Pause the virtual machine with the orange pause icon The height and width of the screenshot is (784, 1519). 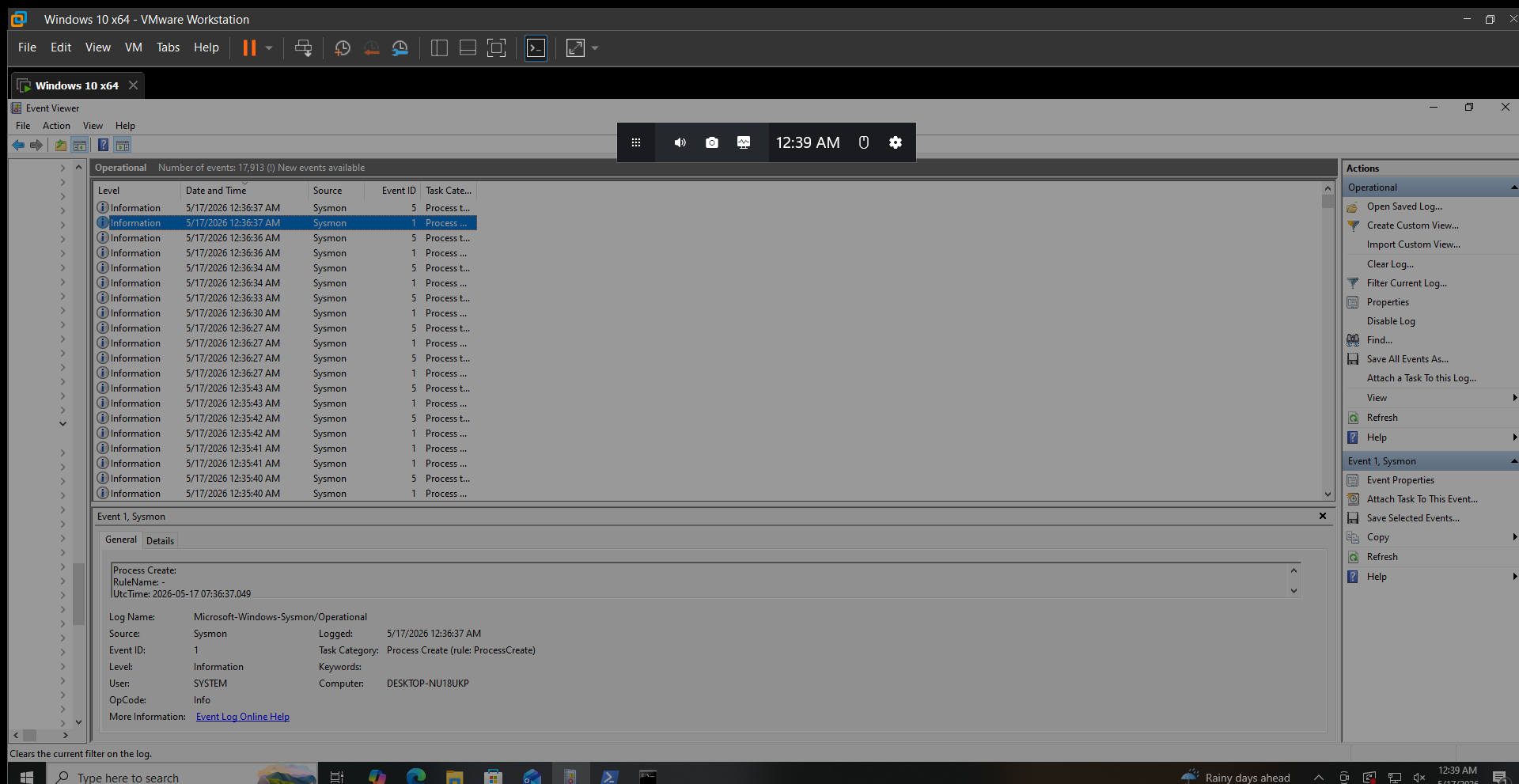[x=249, y=48]
